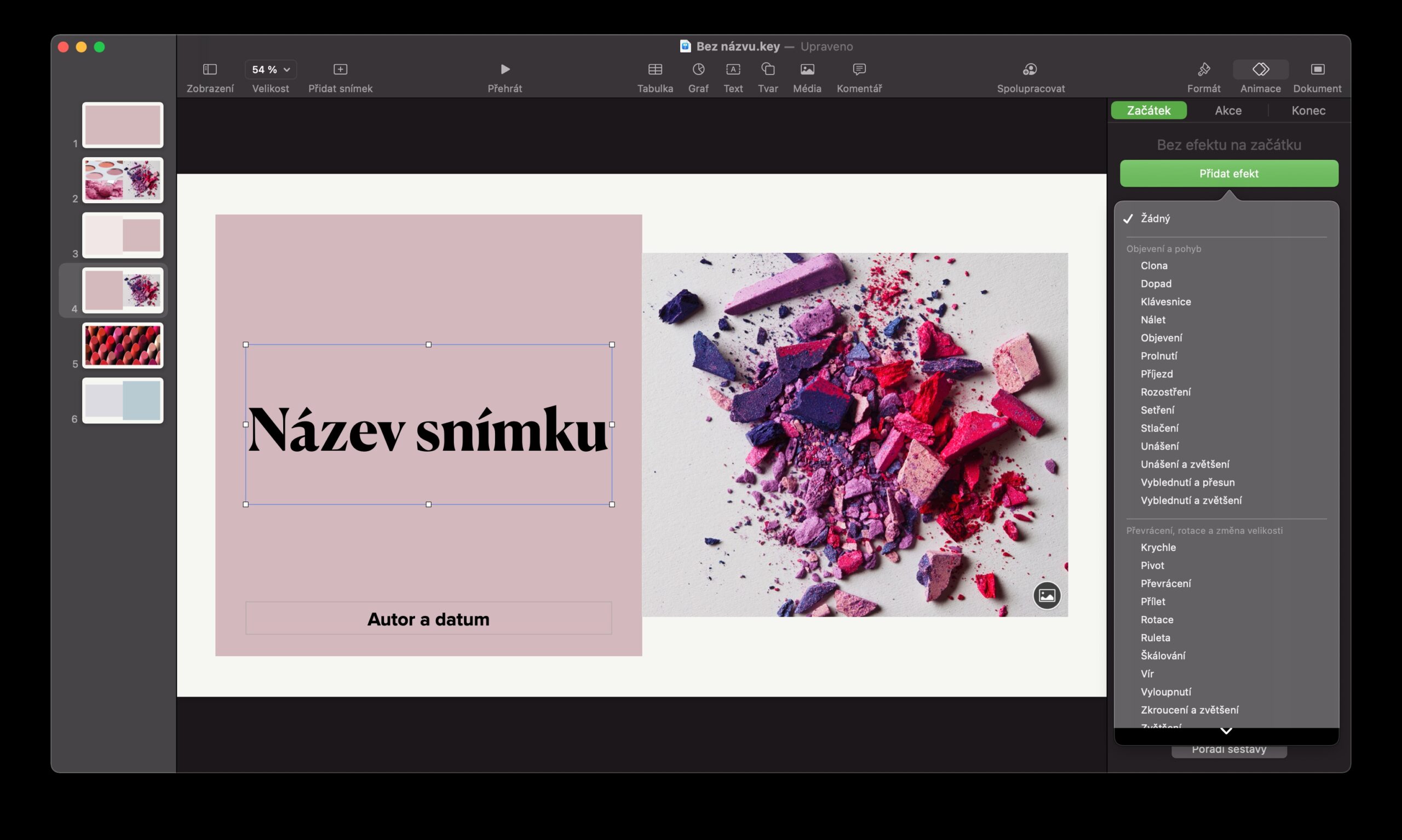This screenshot has width=1402, height=840.
Task: Open the Zobrazení view options
Action: click(x=209, y=69)
